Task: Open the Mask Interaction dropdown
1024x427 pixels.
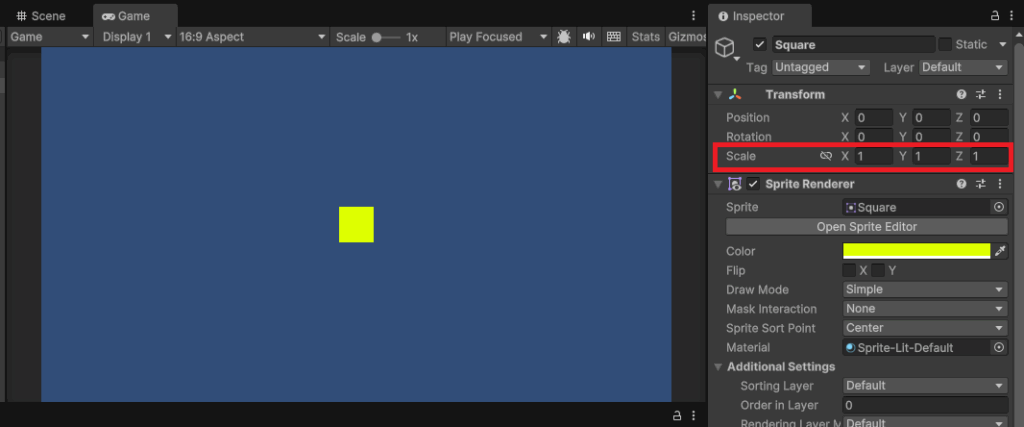Action: (925, 309)
